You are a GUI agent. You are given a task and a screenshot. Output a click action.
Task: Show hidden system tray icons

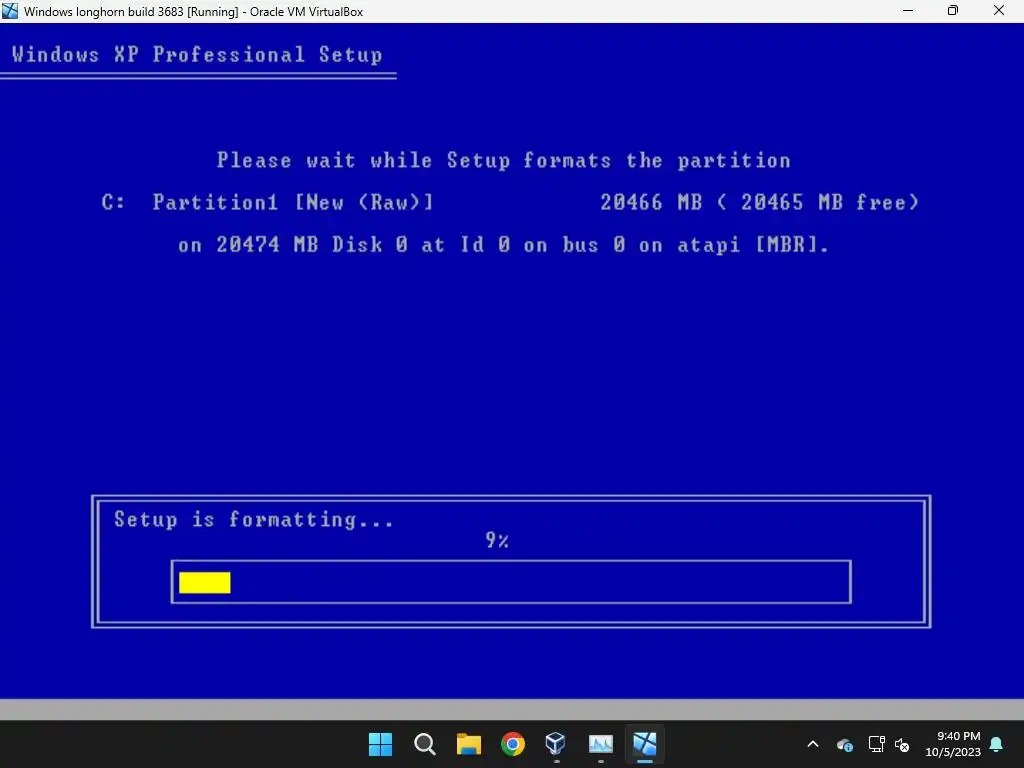pos(813,744)
